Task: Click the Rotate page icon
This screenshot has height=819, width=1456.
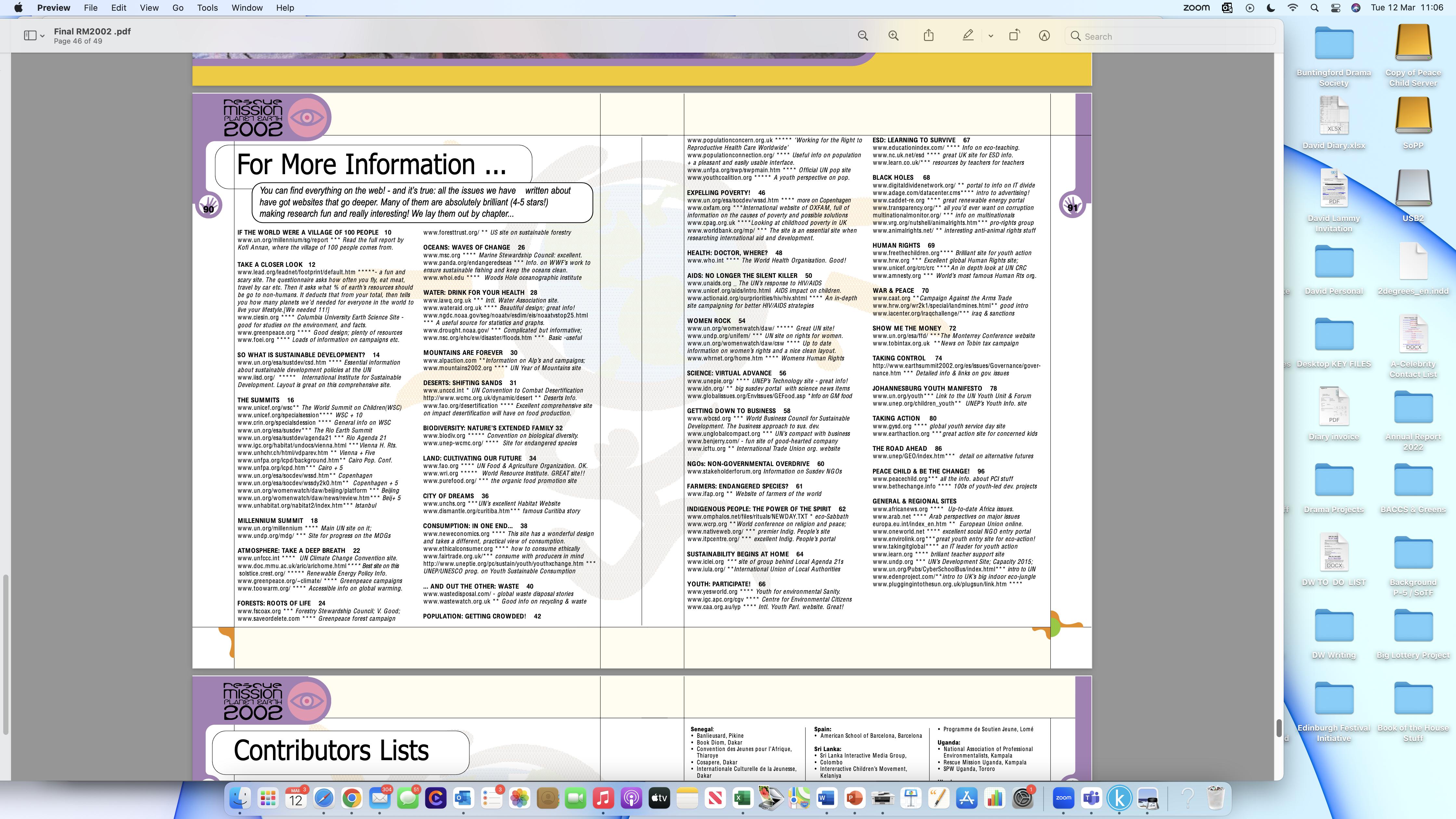Action: 1014,36
